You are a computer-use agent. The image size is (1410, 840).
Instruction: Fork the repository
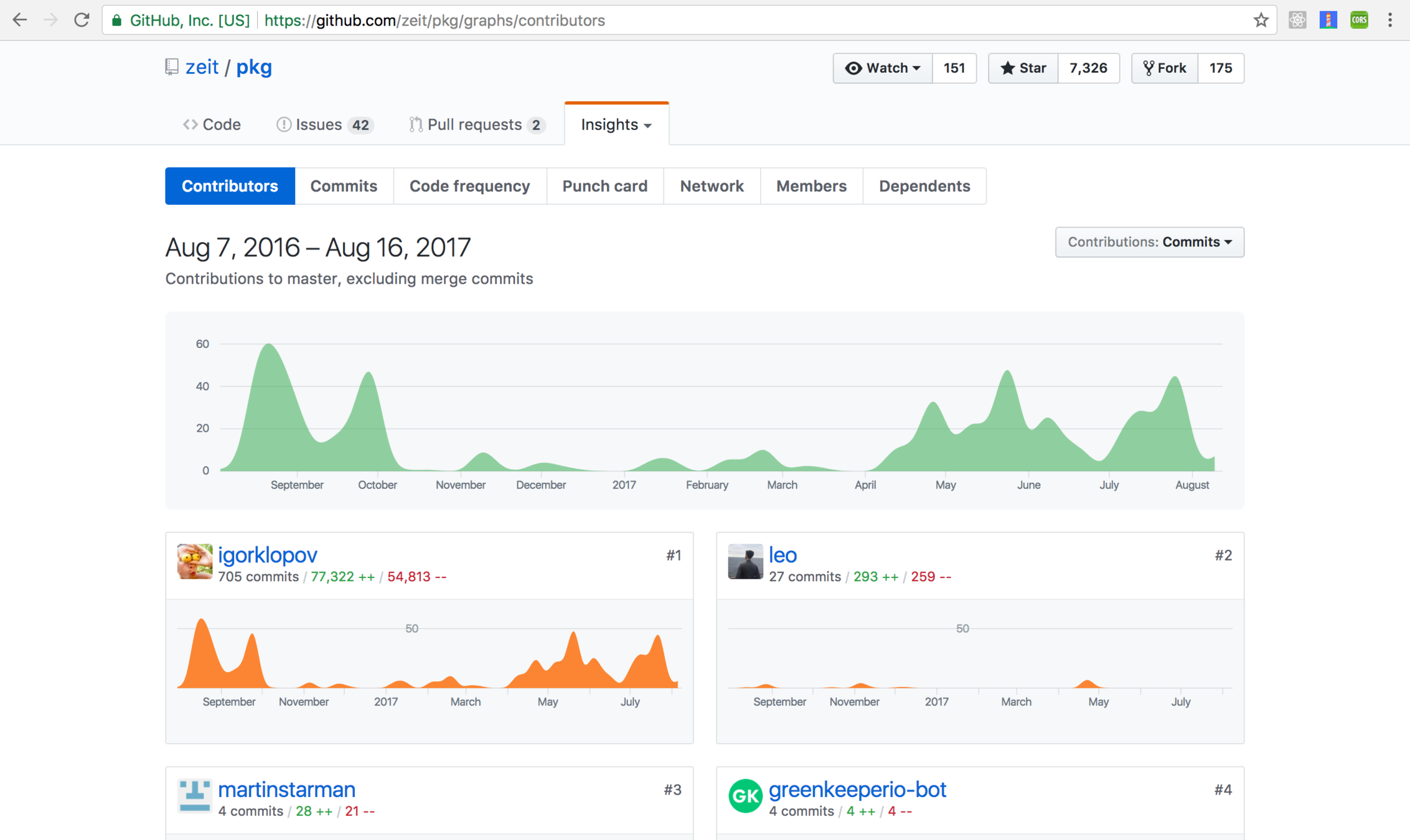click(1165, 68)
